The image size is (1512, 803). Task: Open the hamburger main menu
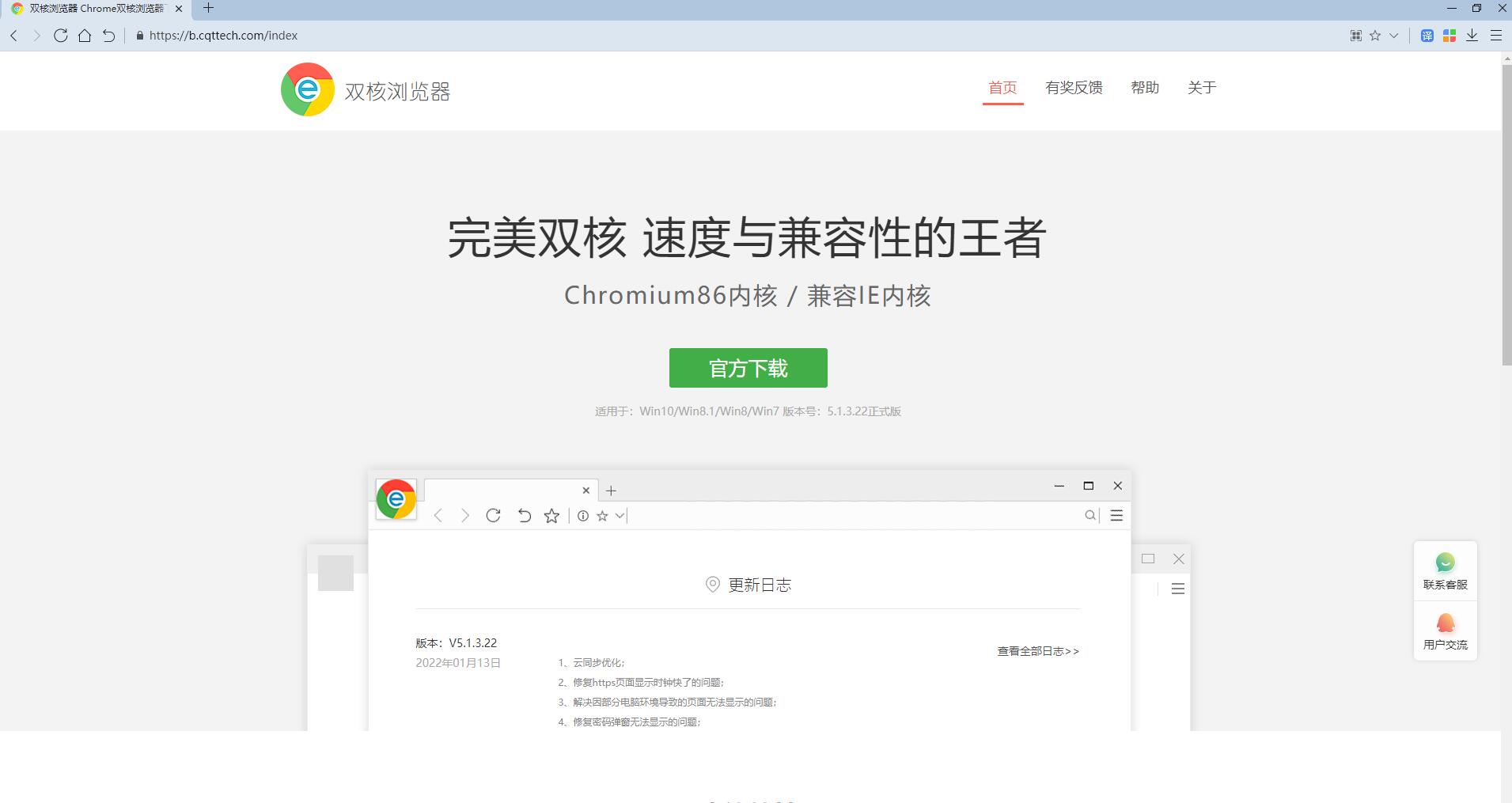point(1496,36)
